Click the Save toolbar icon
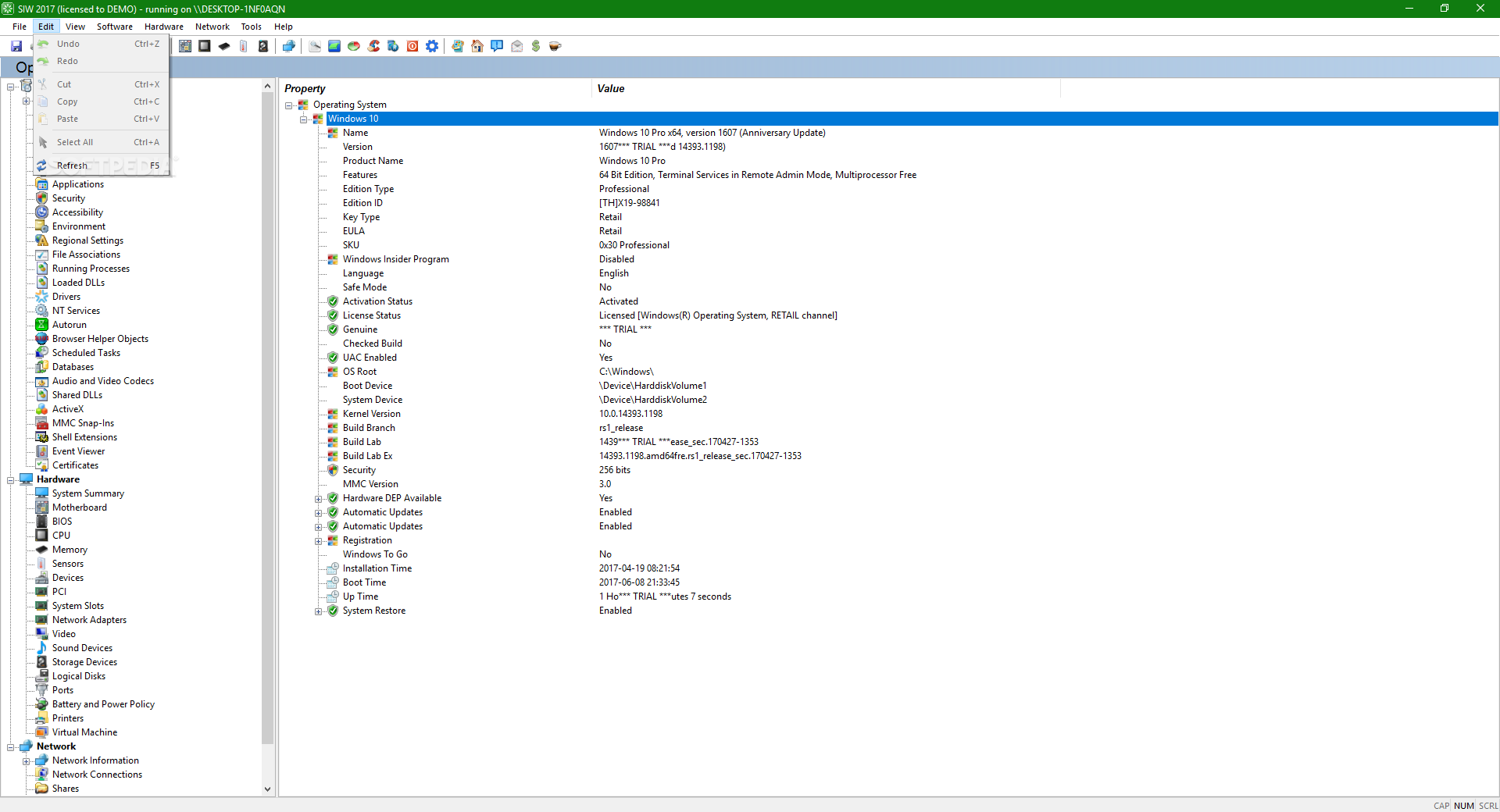 pos(16,46)
